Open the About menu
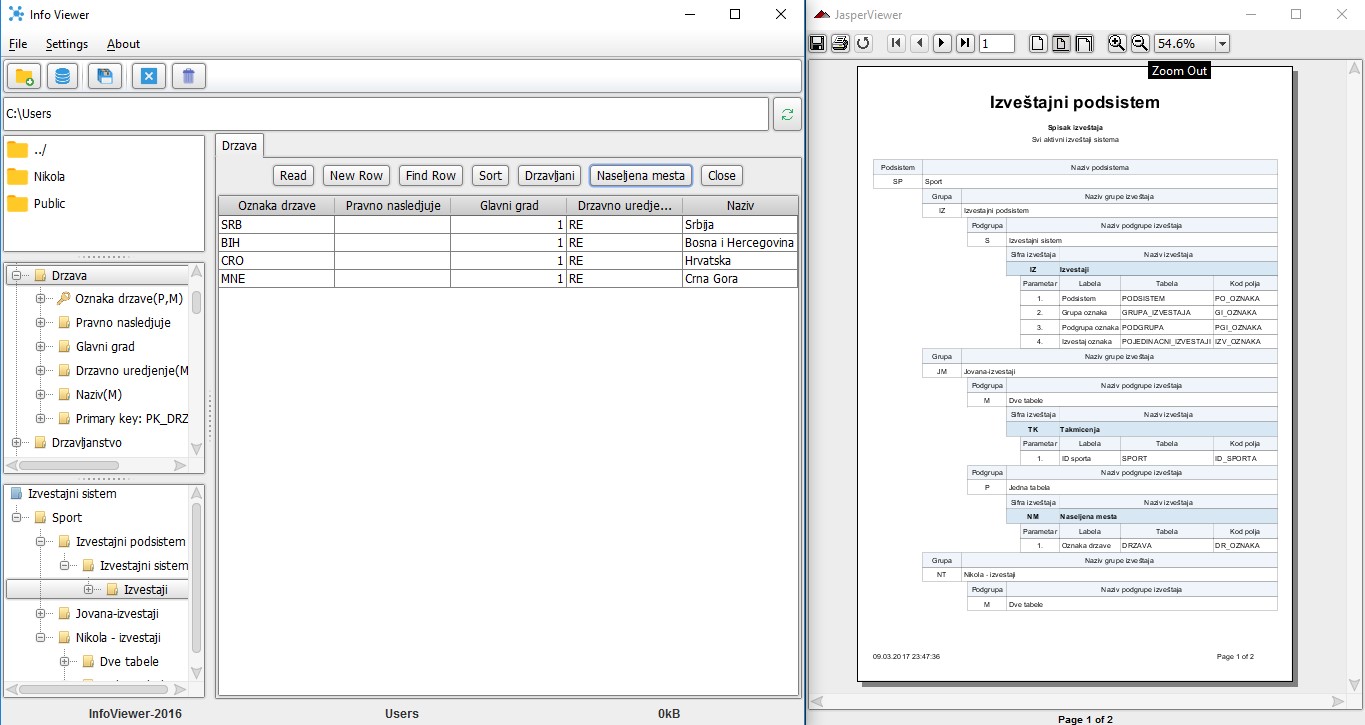Viewport: 1365px width, 725px height. point(124,44)
